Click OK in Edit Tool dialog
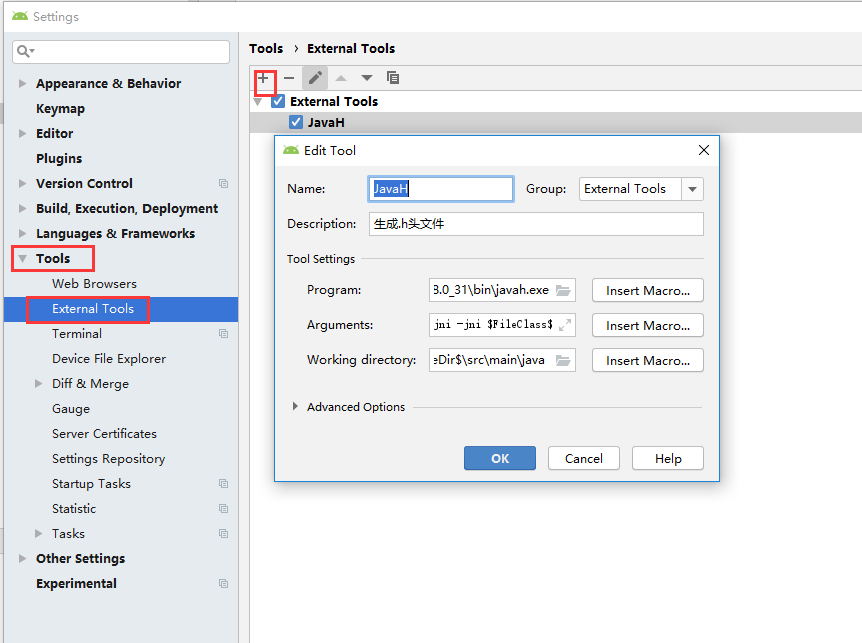This screenshot has width=862, height=643. 500,458
